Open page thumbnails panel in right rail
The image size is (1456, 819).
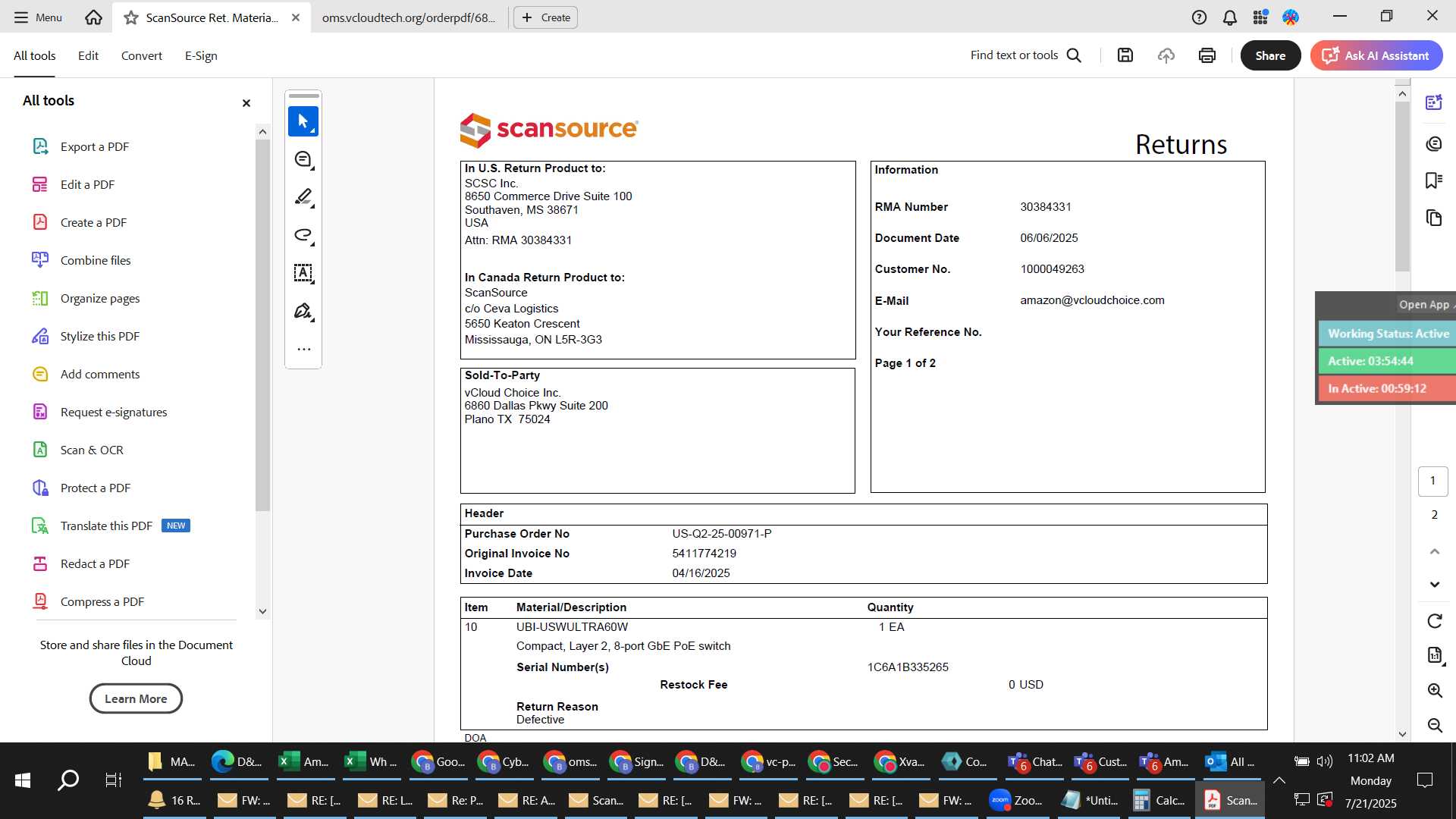point(1433,218)
